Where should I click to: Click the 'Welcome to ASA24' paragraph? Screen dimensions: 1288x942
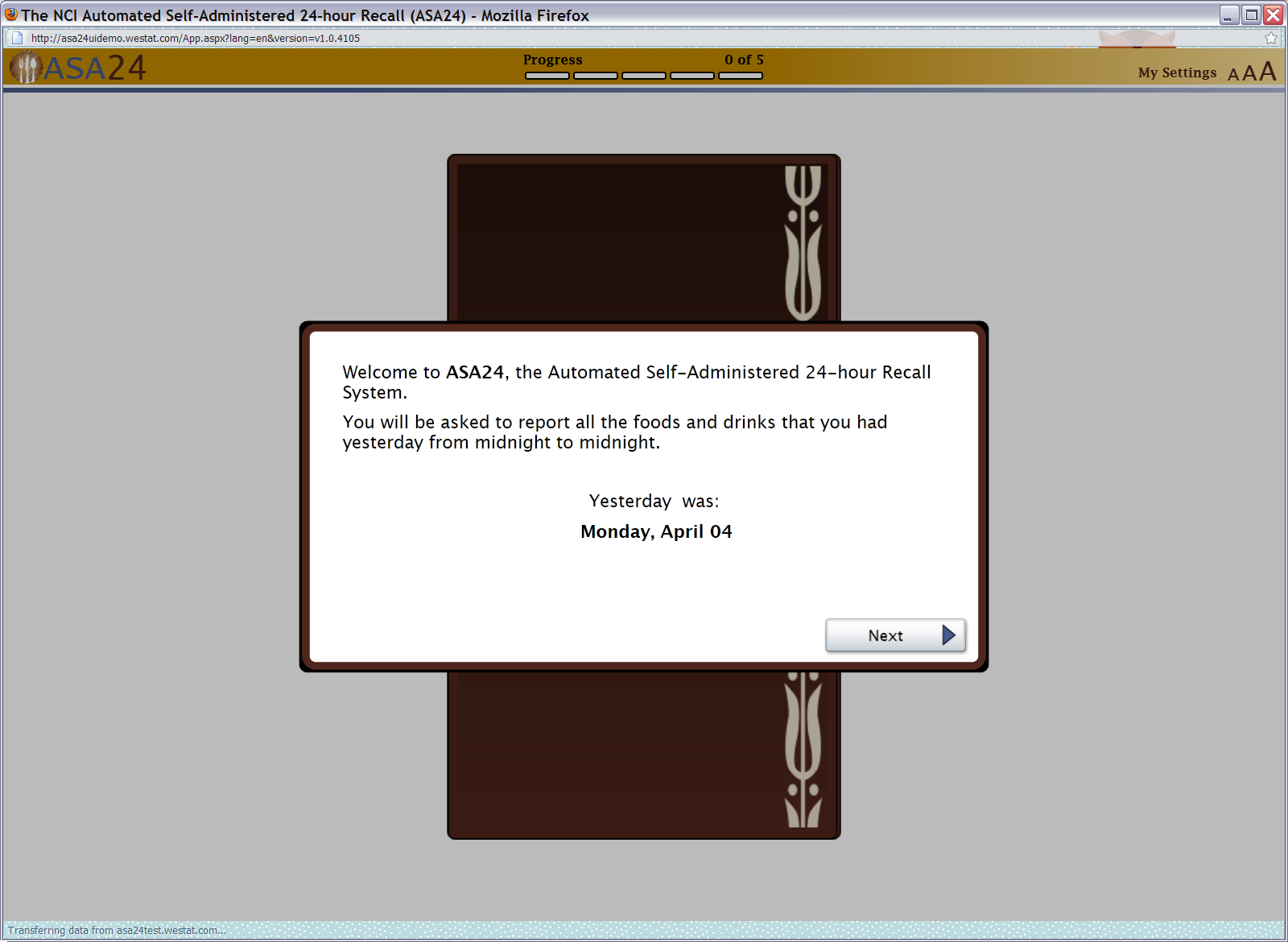[637, 382]
